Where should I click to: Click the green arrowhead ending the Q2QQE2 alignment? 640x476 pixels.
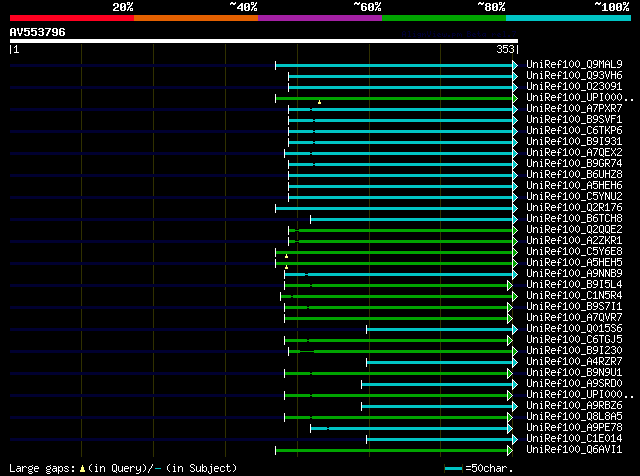point(515,231)
